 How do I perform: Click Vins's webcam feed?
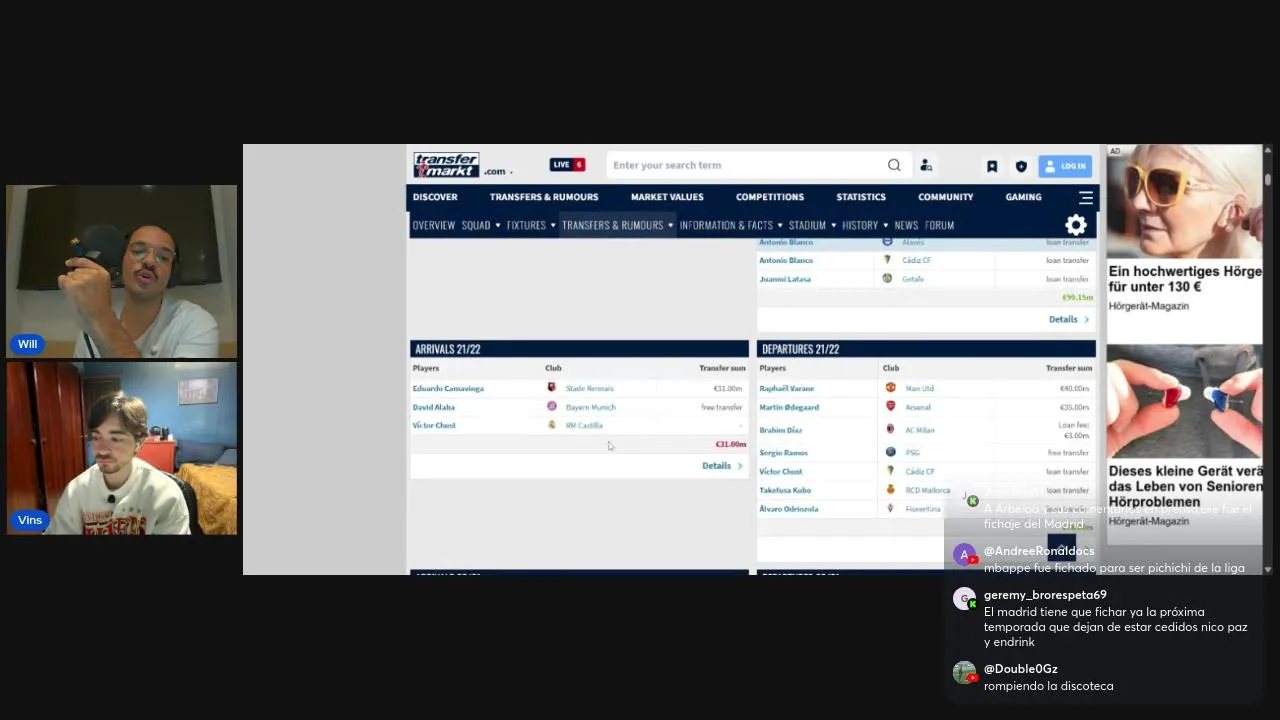tap(122, 448)
